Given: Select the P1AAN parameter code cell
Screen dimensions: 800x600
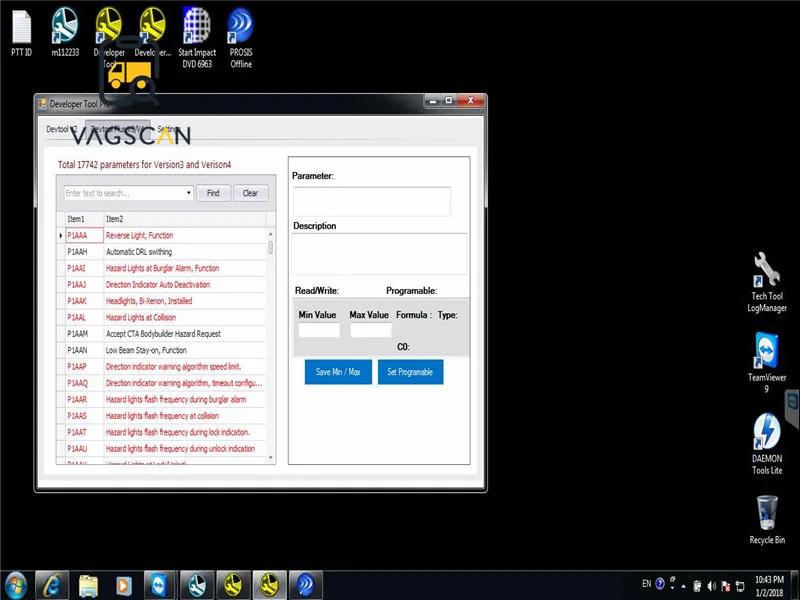Looking at the screenshot, I should pyautogui.click(x=85, y=350).
